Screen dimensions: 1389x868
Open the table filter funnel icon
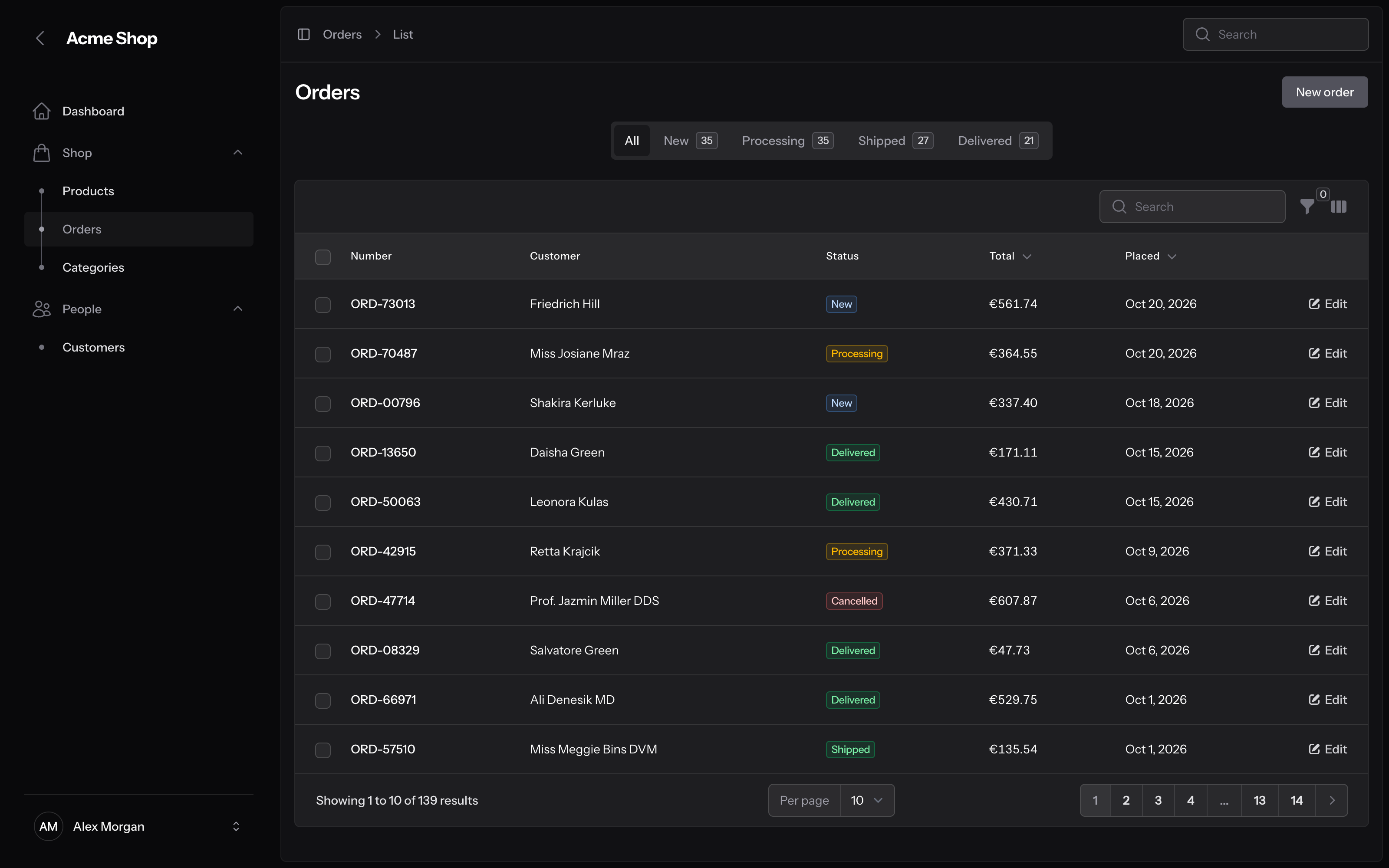click(1307, 207)
